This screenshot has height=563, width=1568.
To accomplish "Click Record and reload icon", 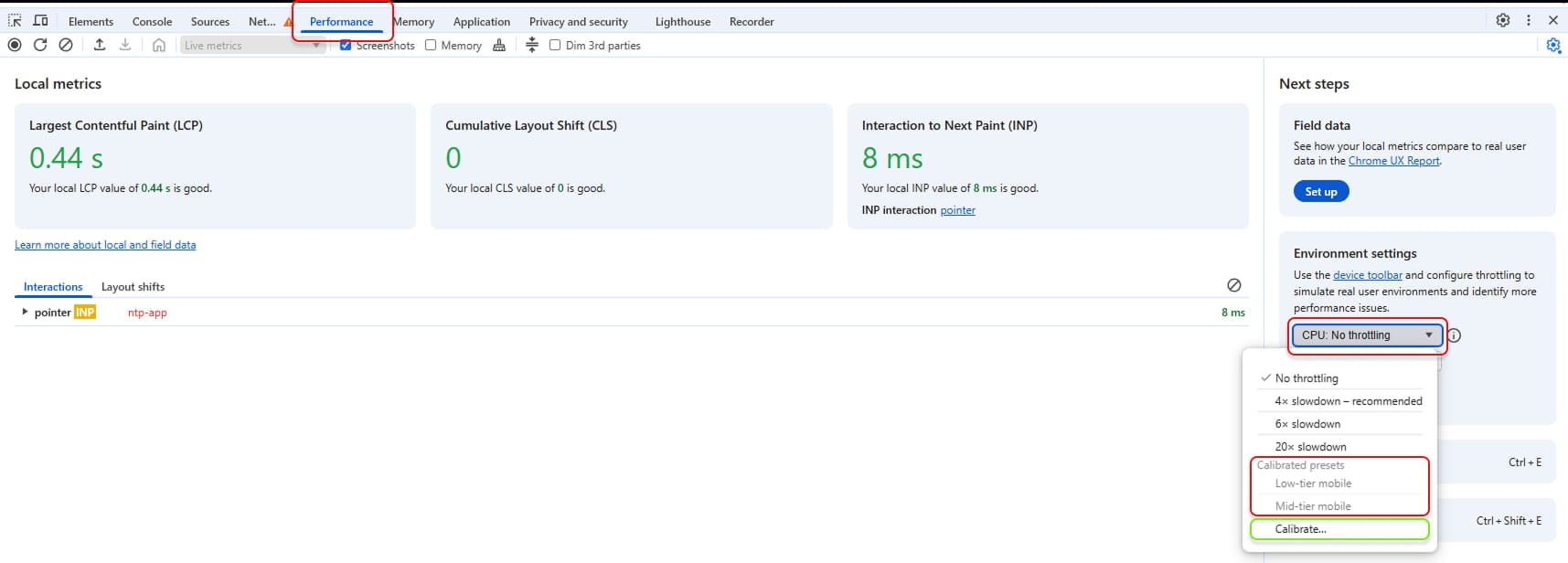I will [x=40, y=45].
